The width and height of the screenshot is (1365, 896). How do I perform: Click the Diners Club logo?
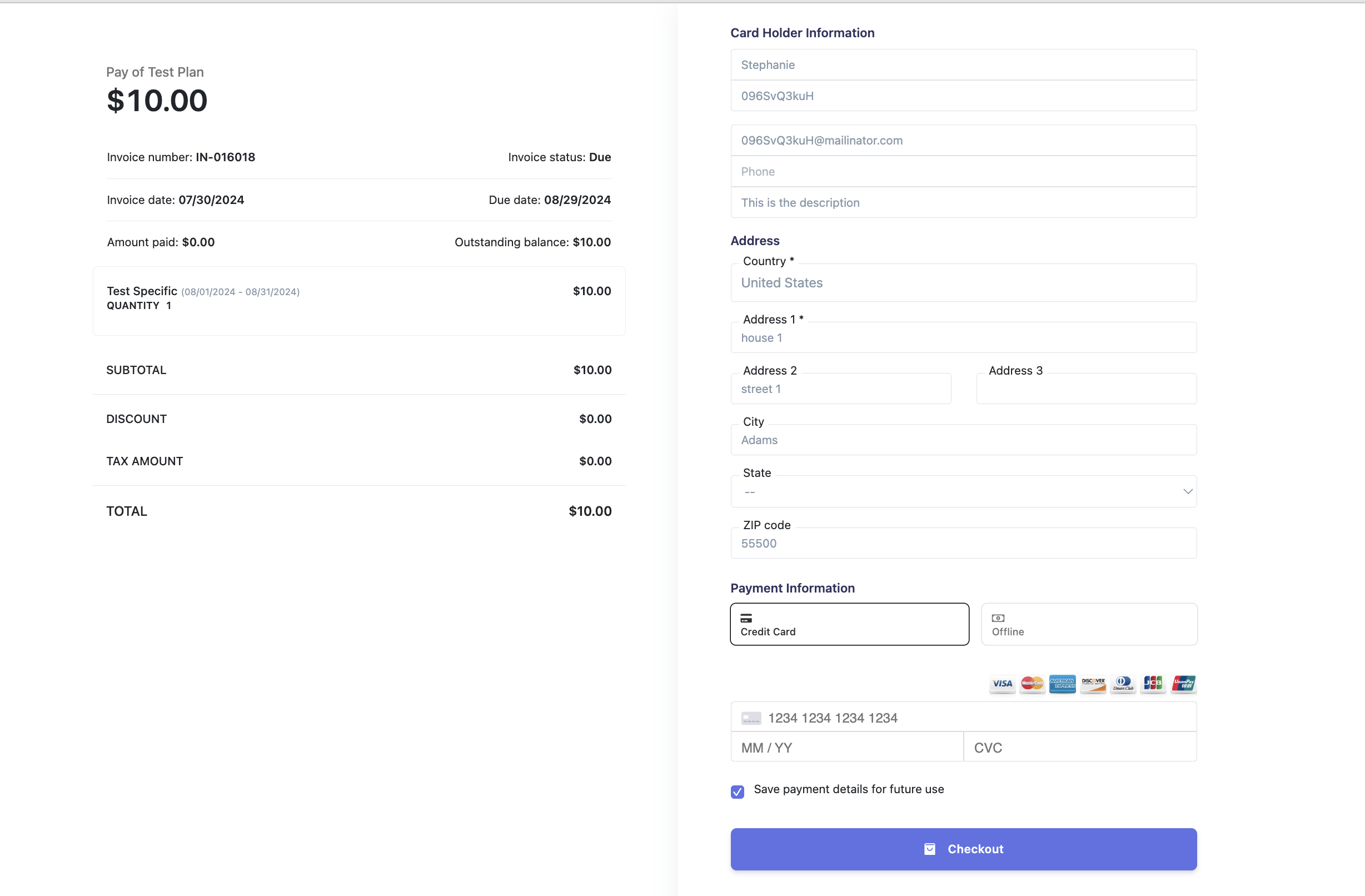click(1123, 684)
